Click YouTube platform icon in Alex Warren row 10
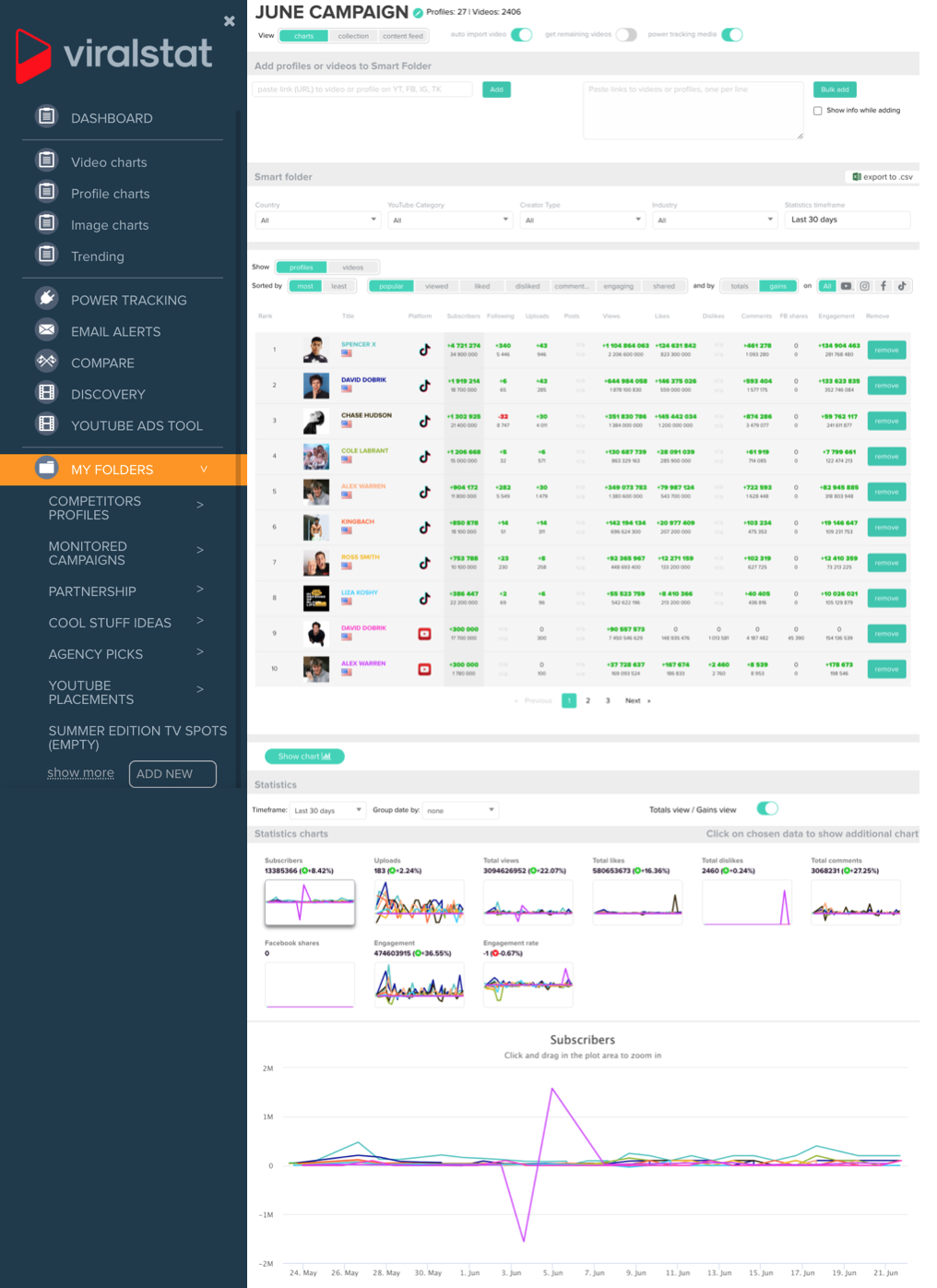Viewport: 937px width, 1288px height. [424, 669]
